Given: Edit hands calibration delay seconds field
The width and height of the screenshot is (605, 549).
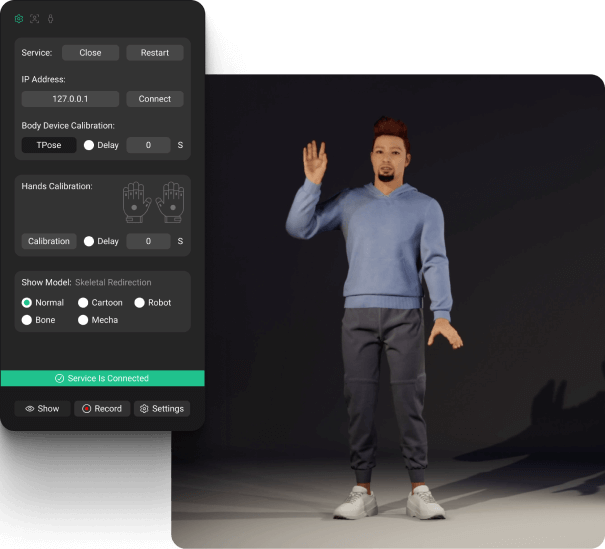Looking at the screenshot, I should point(149,241).
